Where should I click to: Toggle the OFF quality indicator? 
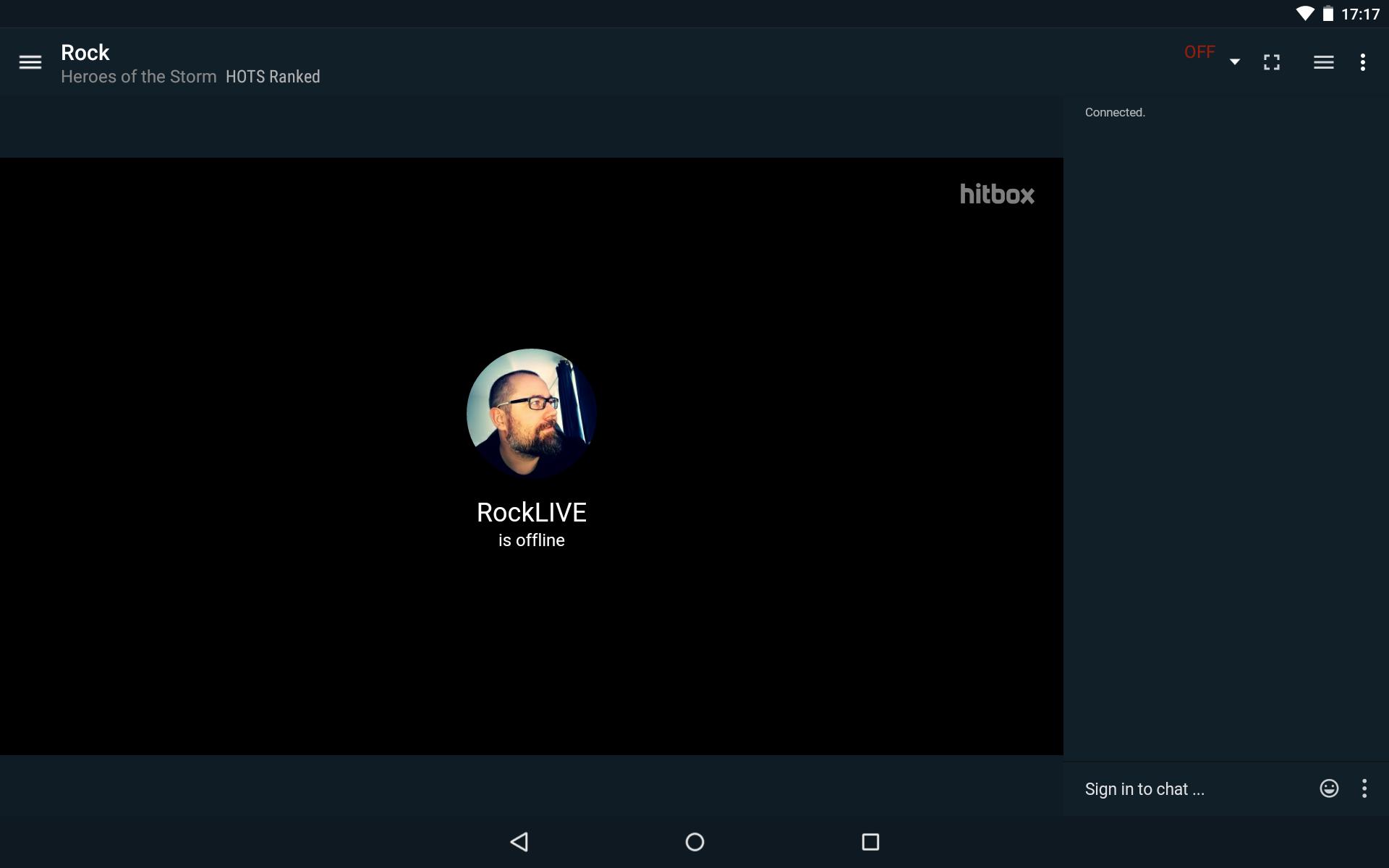(1199, 52)
